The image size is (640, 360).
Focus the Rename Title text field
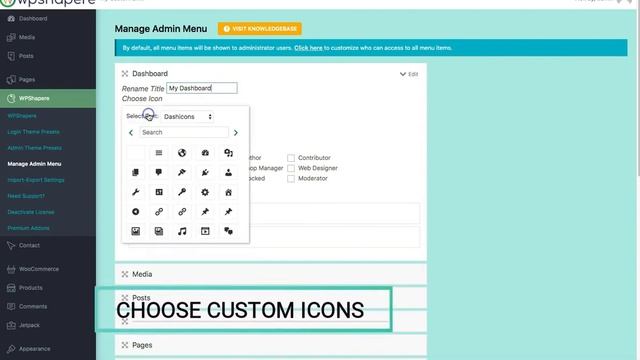tap(202, 88)
